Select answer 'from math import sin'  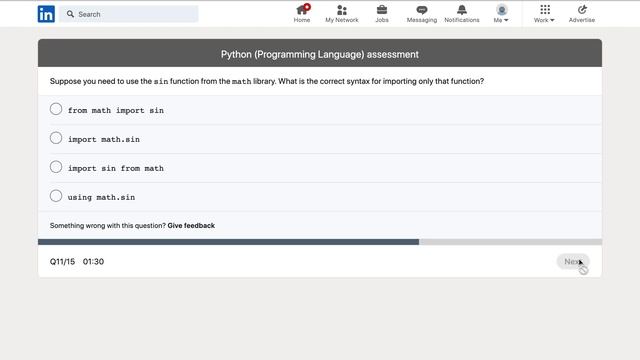[x=56, y=109]
